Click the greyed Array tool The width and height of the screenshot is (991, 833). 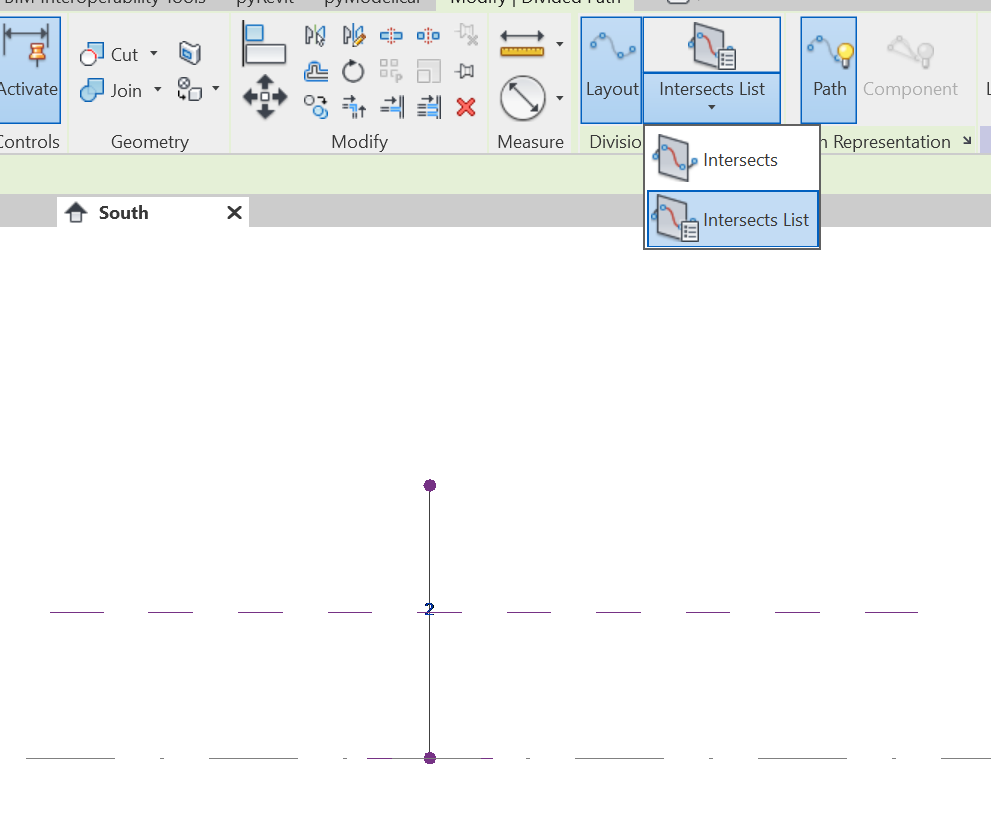[391, 71]
